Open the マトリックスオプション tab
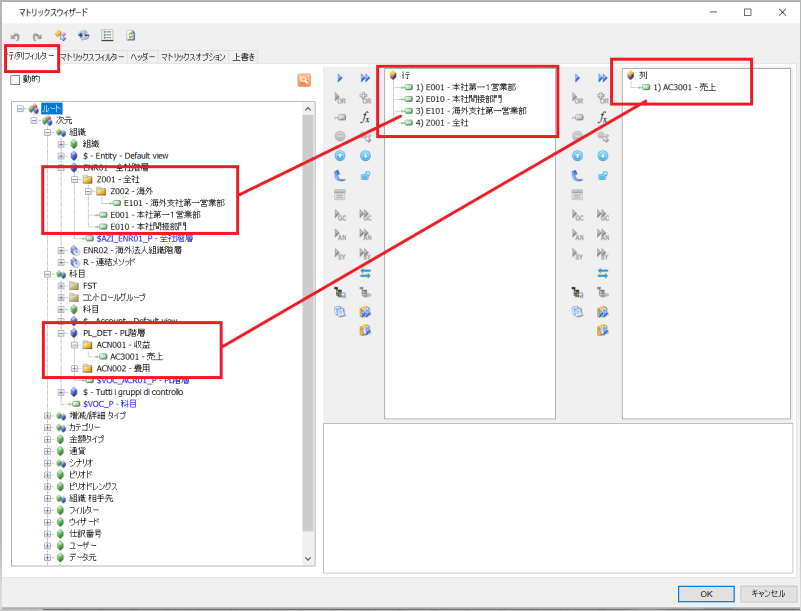 point(193,57)
